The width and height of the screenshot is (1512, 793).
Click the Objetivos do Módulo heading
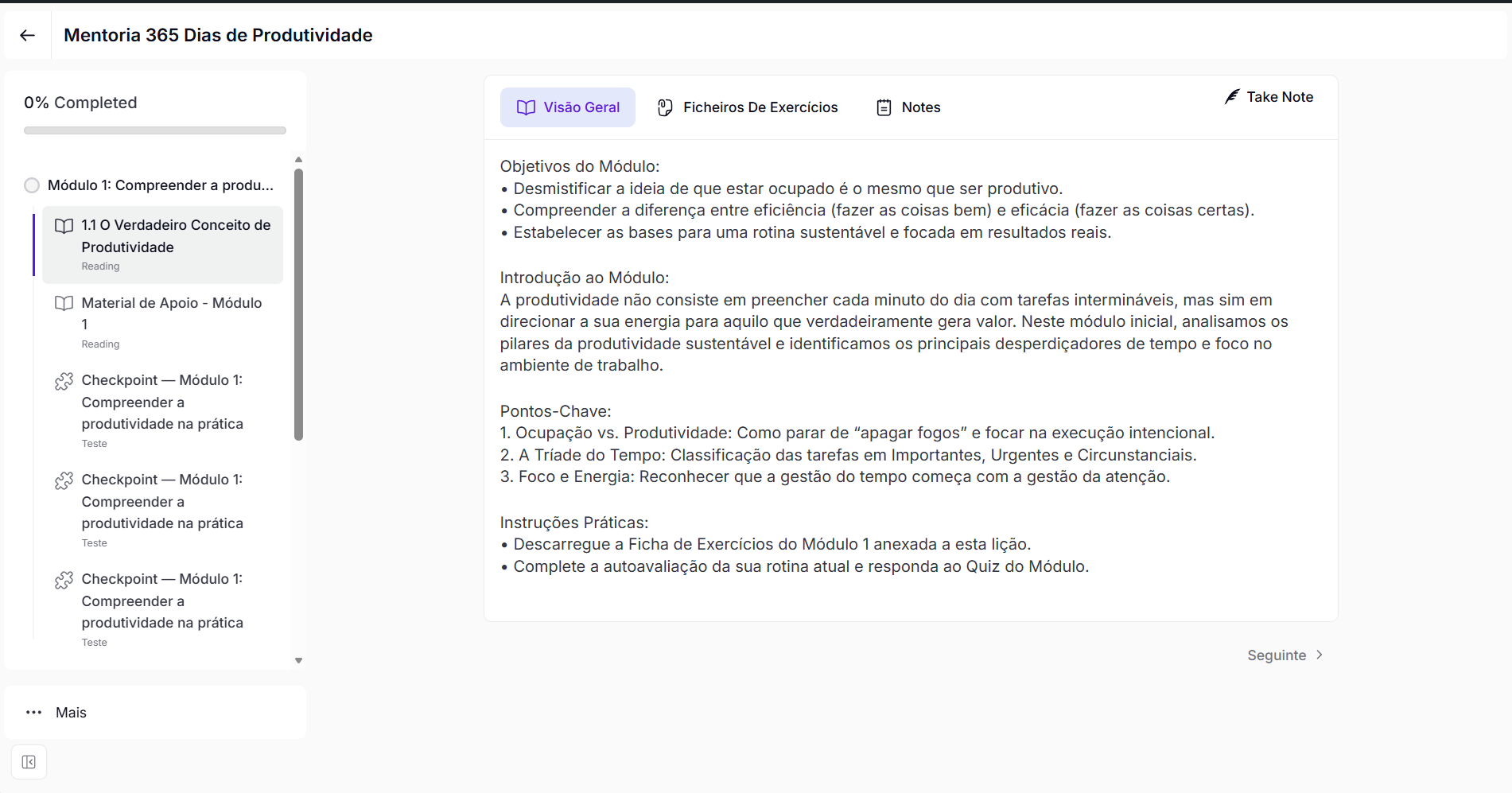[580, 166]
